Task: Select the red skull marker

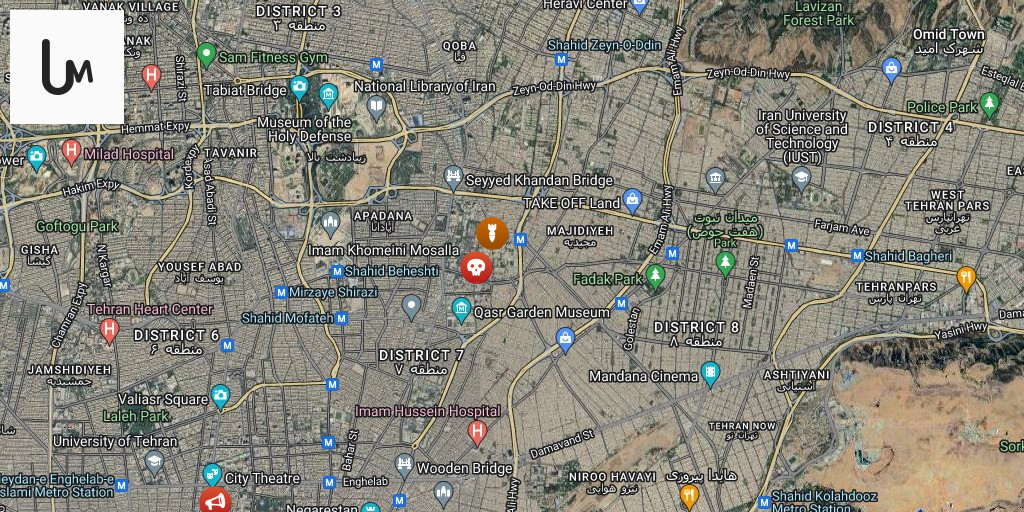Action: point(476,268)
